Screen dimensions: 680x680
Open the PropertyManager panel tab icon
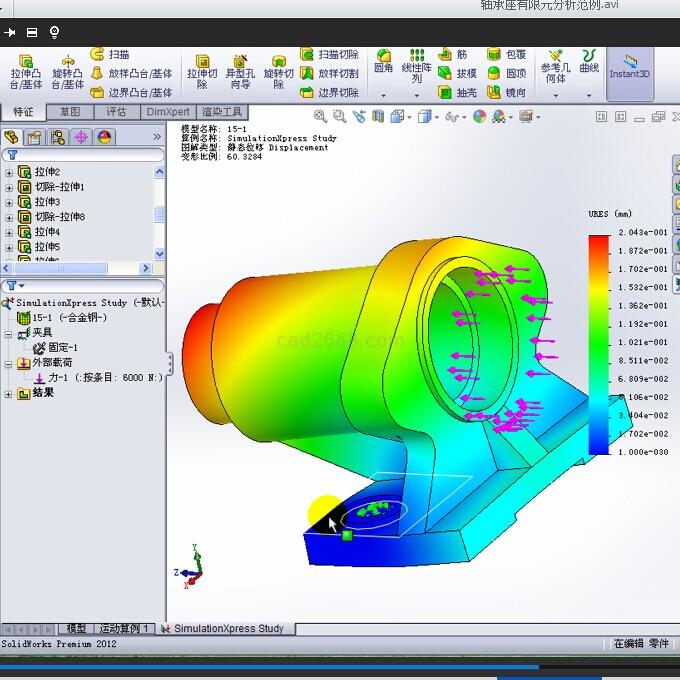tap(35, 137)
